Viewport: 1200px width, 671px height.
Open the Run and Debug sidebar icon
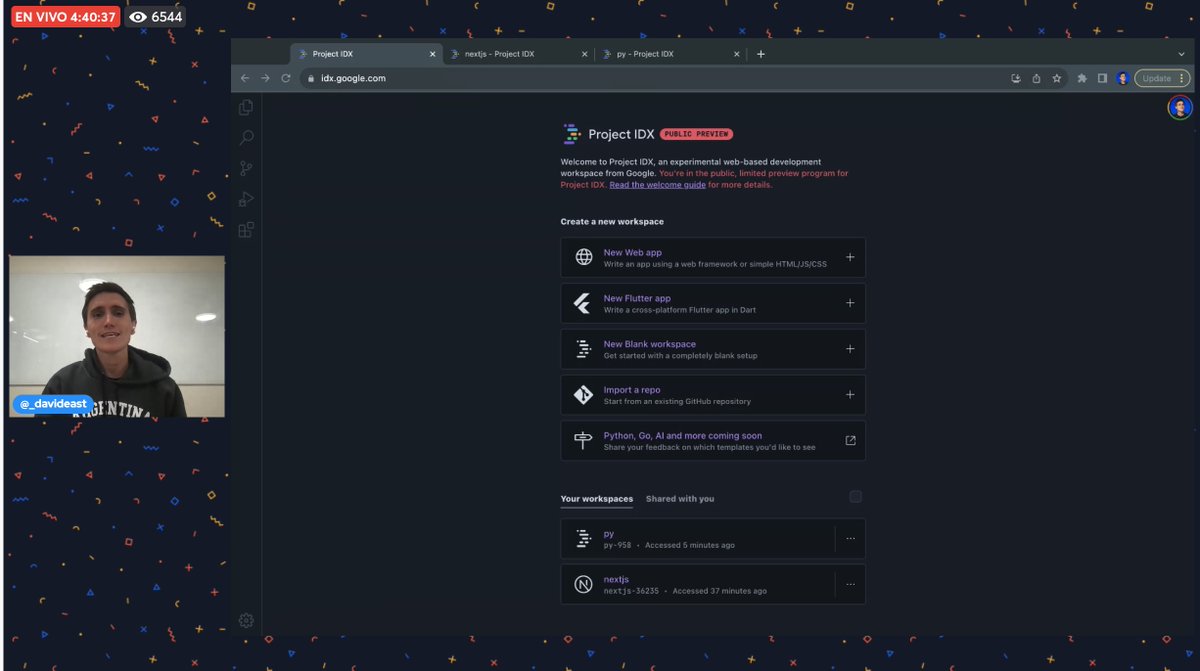[246, 199]
